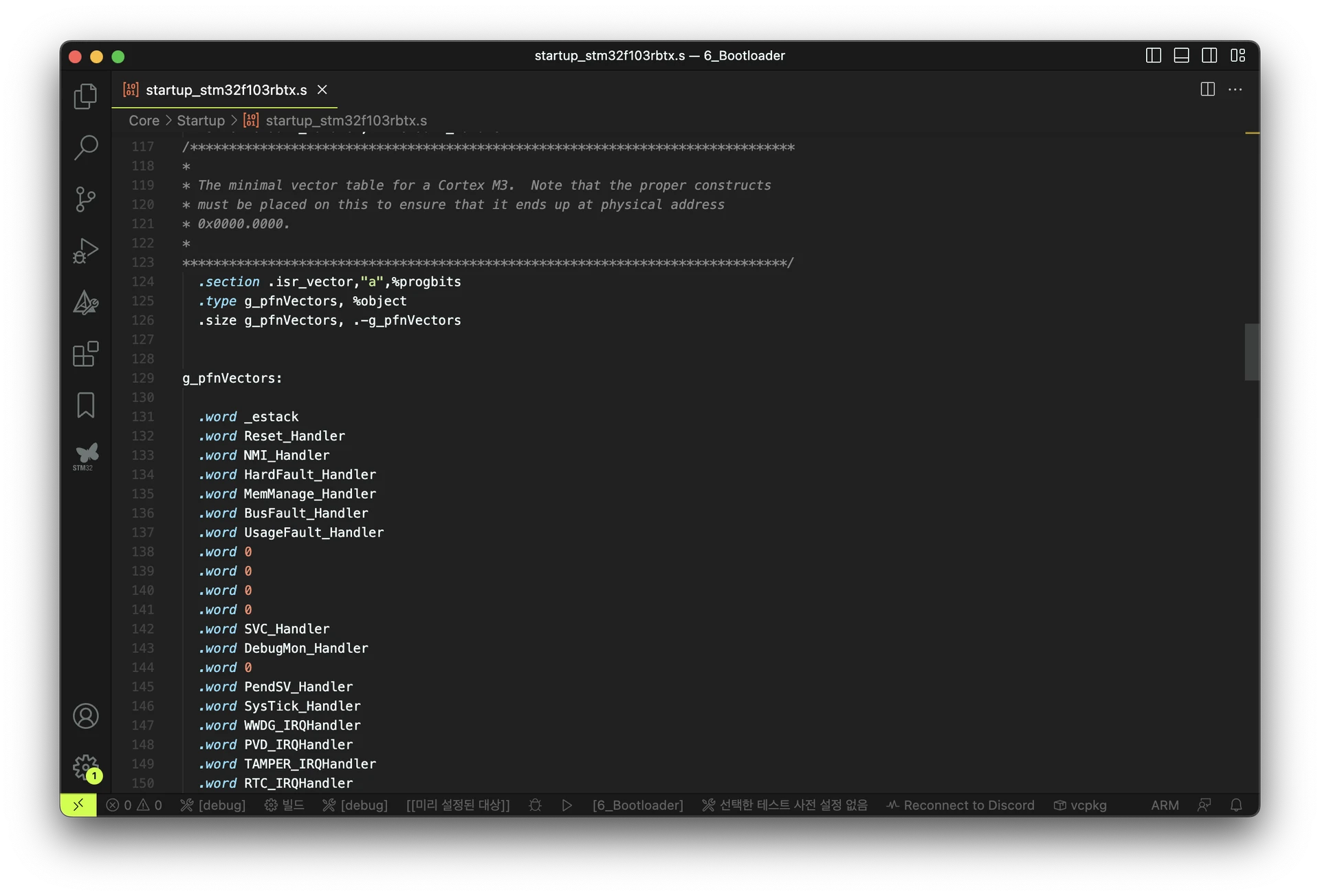Expand the Startup breadcrumb folder
Image resolution: width=1320 pixels, height=896 pixels.
pos(200,120)
